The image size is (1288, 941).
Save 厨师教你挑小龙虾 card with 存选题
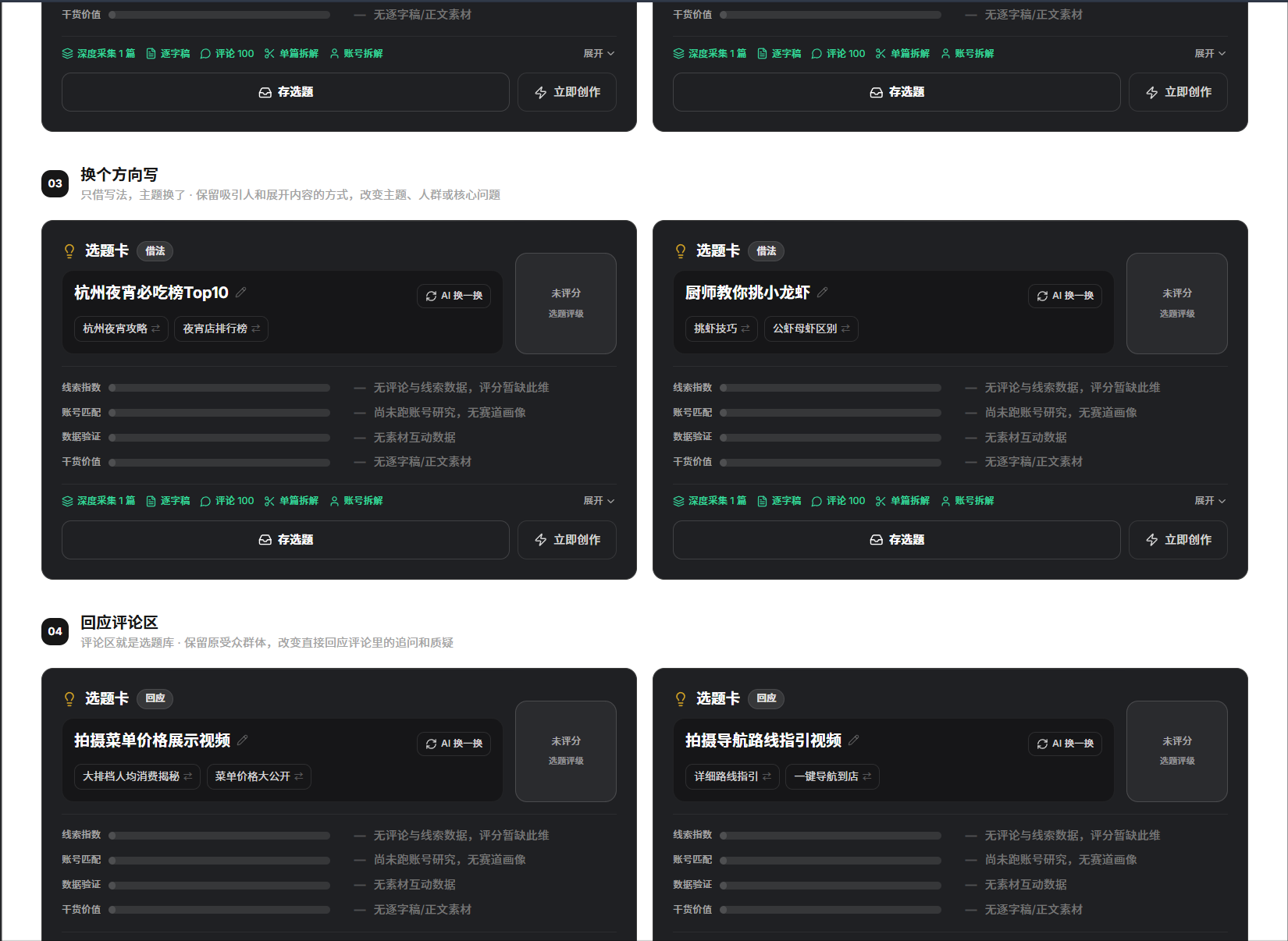coord(897,540)
